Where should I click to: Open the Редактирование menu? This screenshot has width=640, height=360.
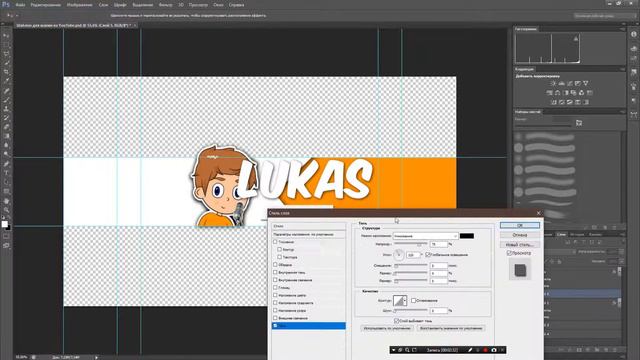pos(46,5)
